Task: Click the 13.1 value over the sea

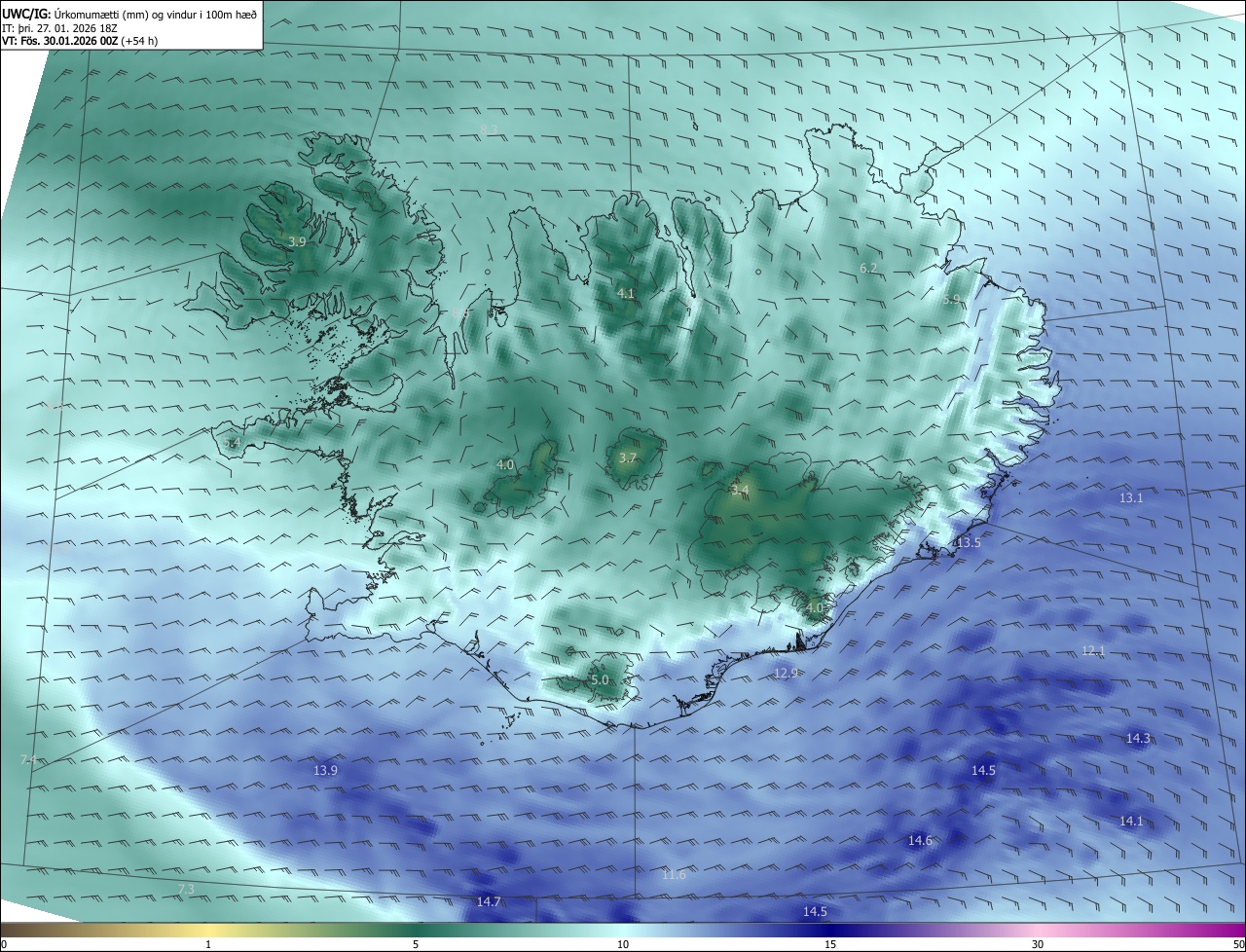Action: click(x=1131, y=497)
